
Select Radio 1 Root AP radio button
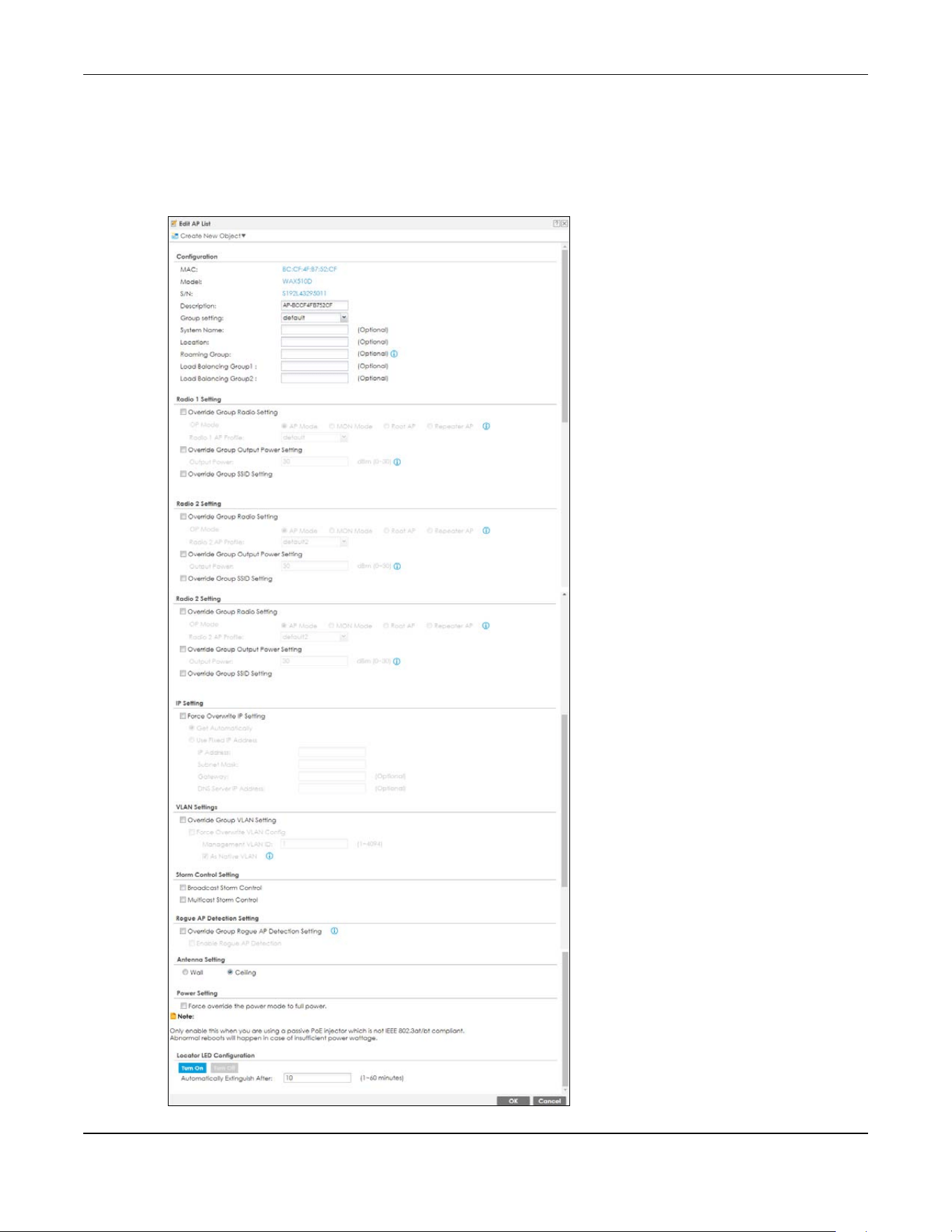[387, 426]
